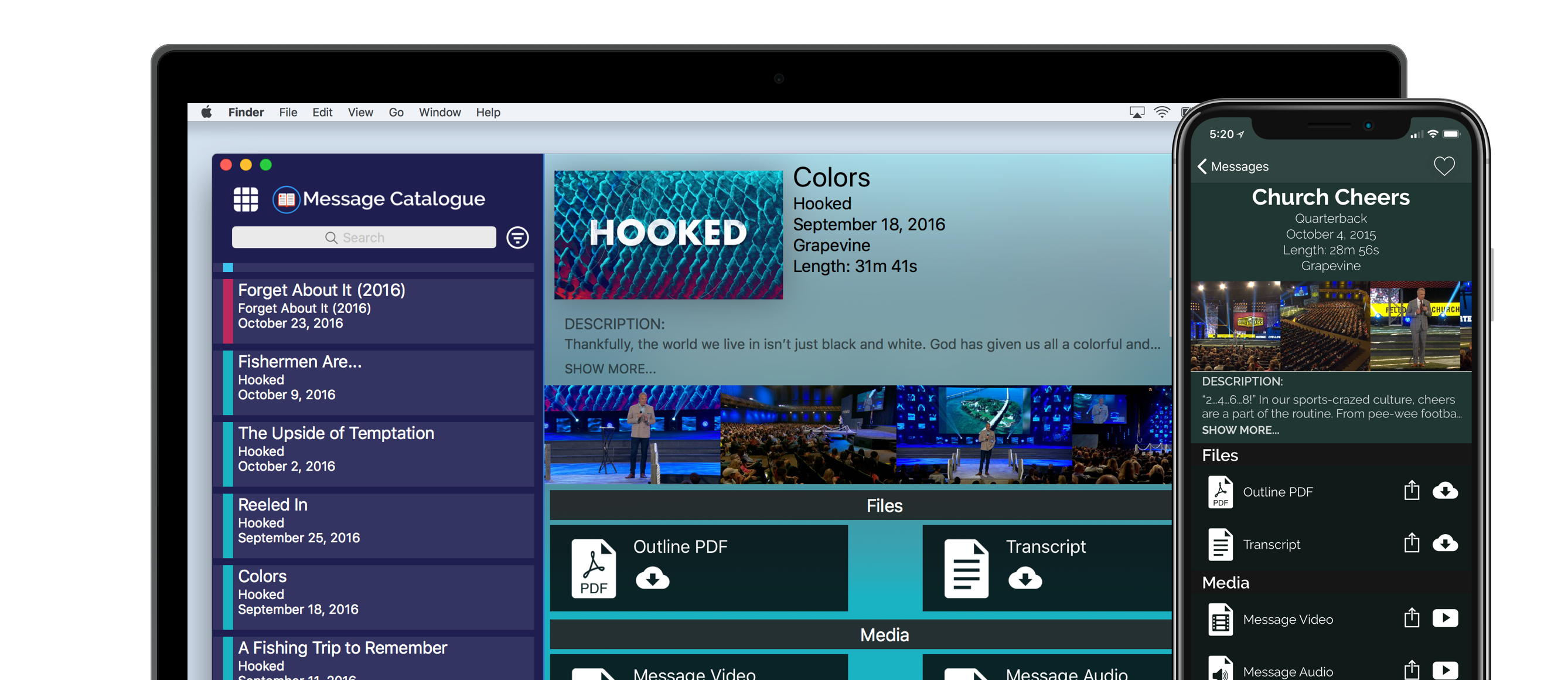Click the HOOKED series artwork thumbnail

669,234
